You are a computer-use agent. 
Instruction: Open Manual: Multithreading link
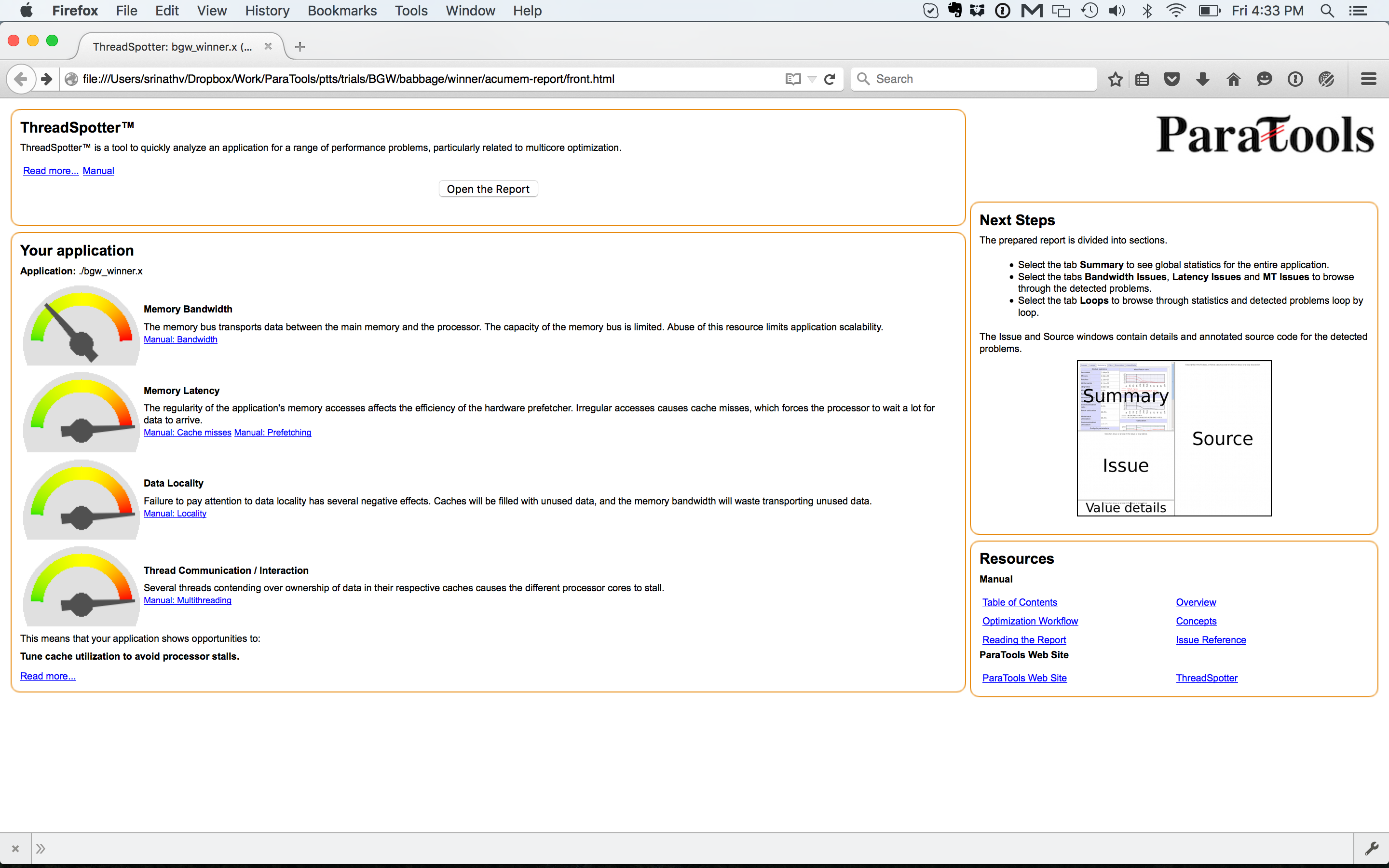pyautogui.click(x=187, y=600)
